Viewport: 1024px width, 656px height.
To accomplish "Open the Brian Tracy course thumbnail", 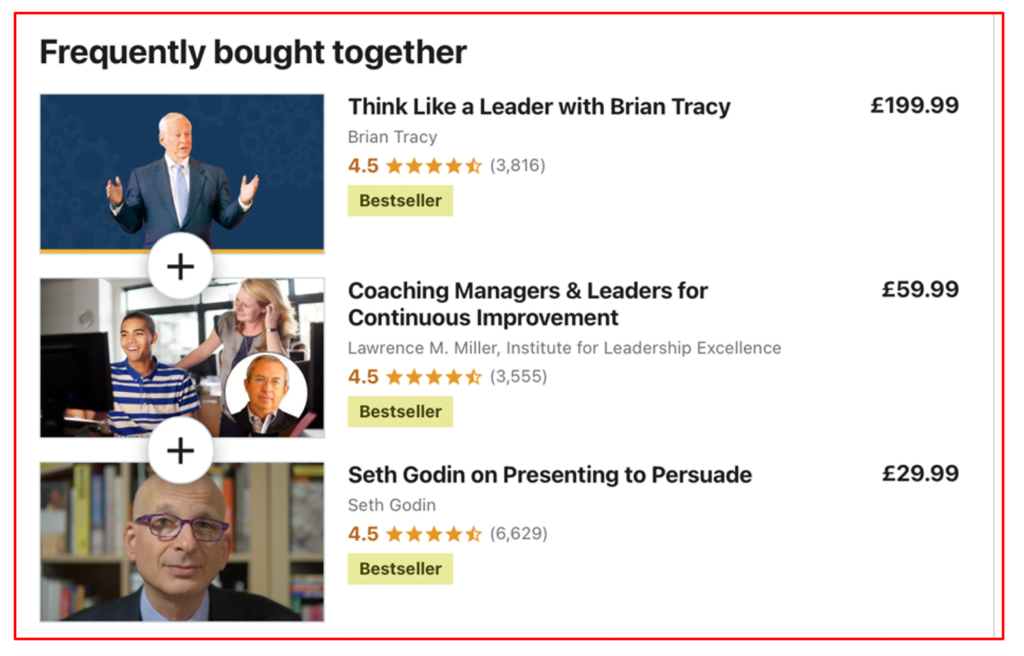I will (x=182, y=170).
